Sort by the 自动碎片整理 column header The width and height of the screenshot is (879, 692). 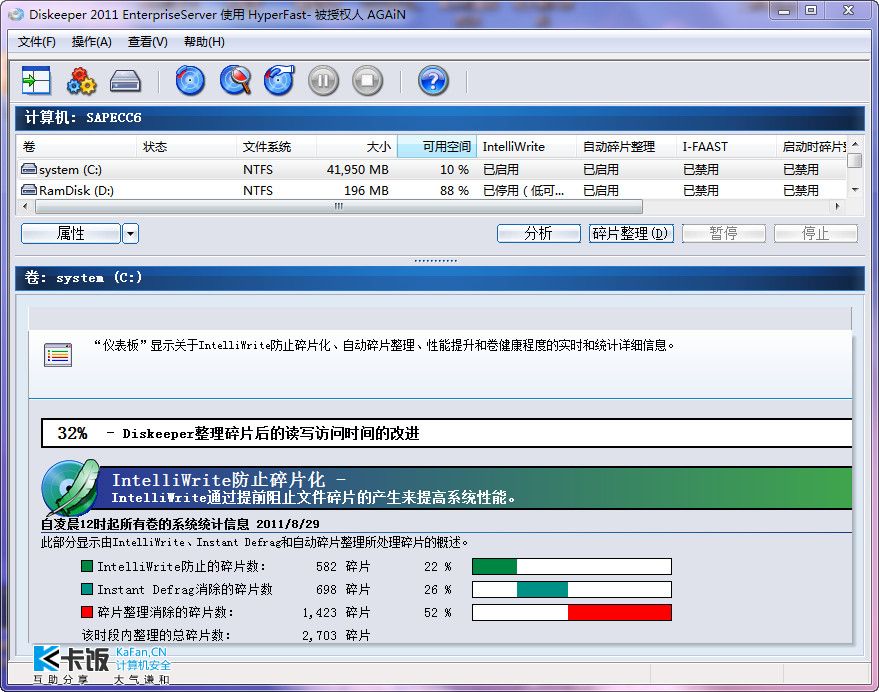626,147
